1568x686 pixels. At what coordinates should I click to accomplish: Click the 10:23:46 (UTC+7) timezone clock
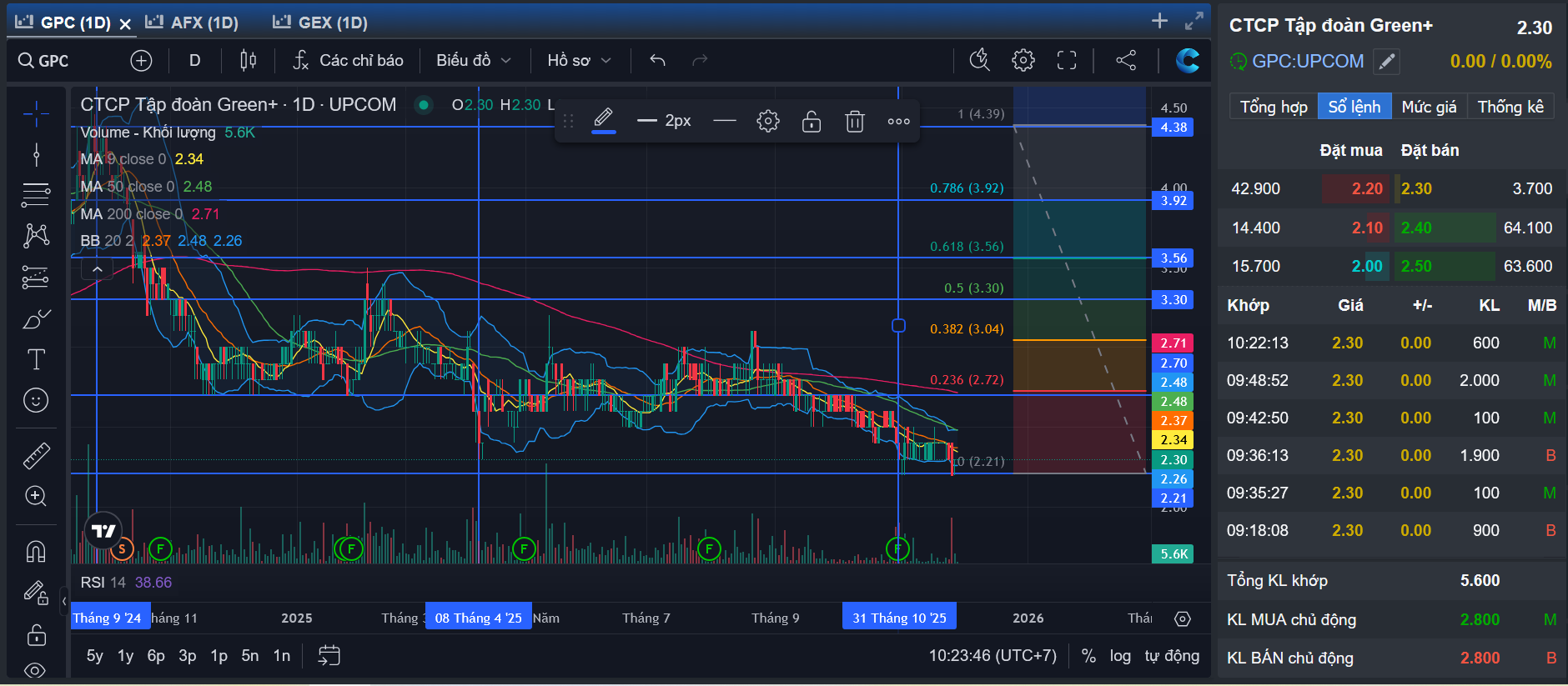point(993,656)
